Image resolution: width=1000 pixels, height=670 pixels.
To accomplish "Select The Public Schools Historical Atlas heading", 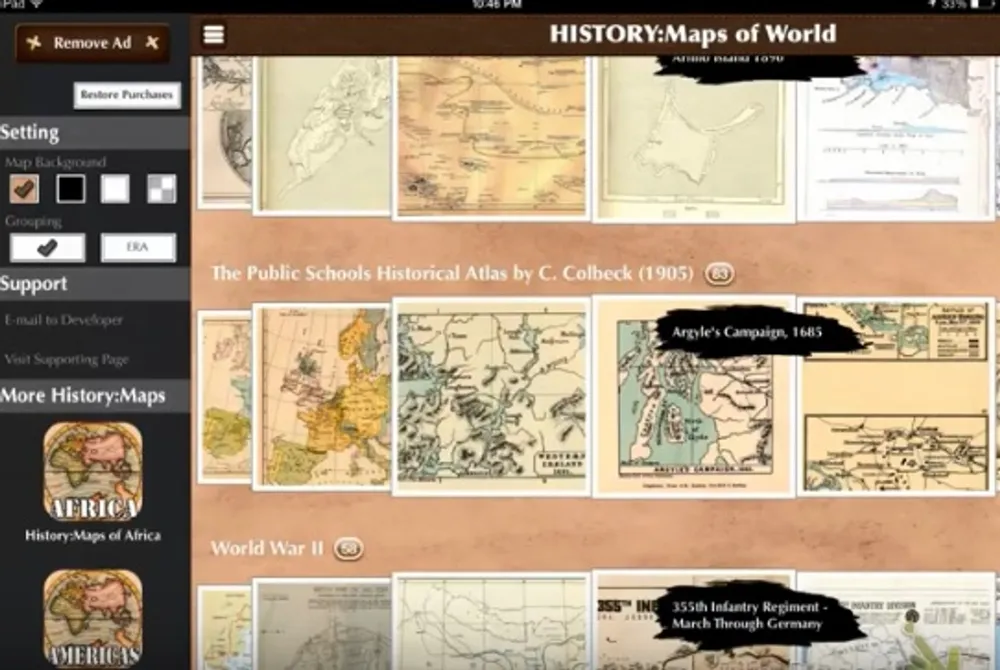I will 452,273.
